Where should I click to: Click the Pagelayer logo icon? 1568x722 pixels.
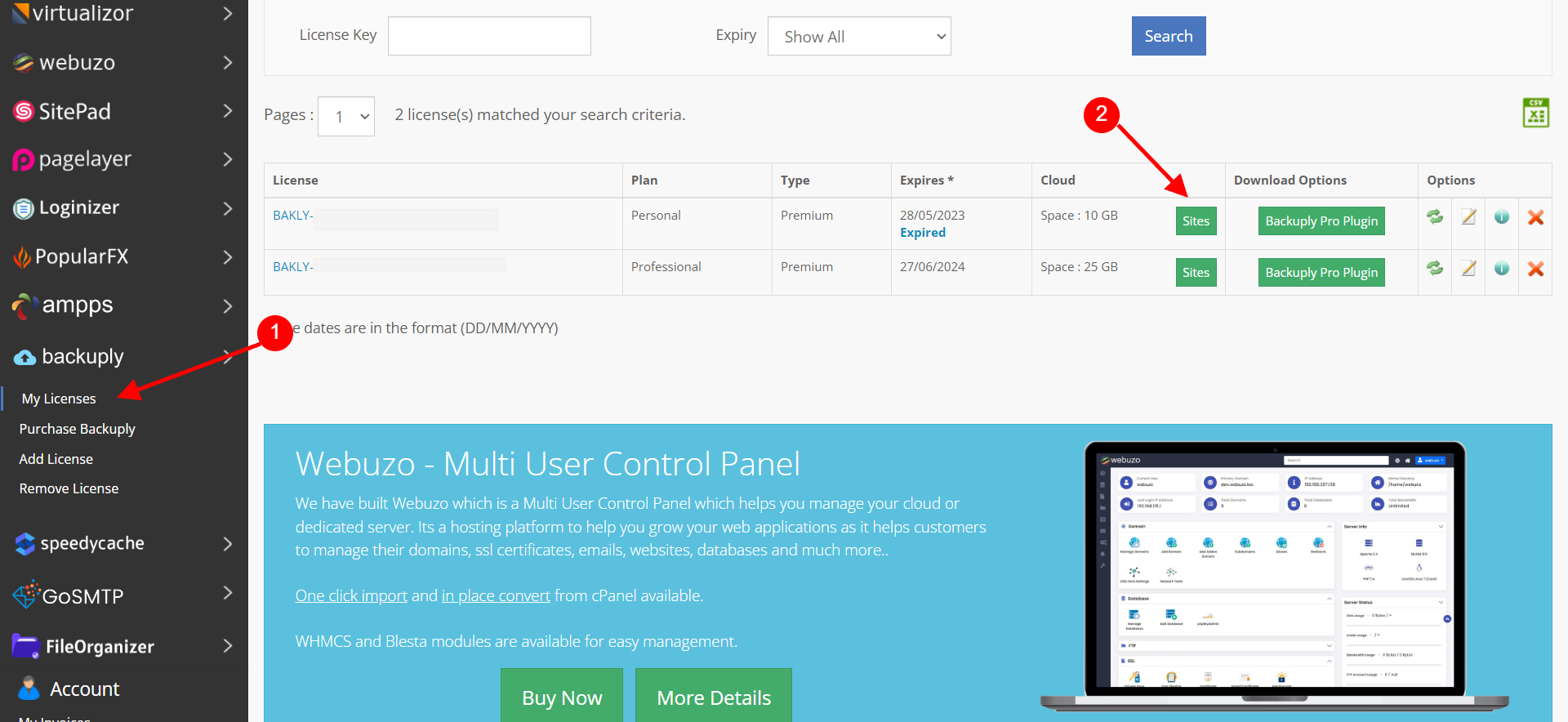[x=24, y=160]
